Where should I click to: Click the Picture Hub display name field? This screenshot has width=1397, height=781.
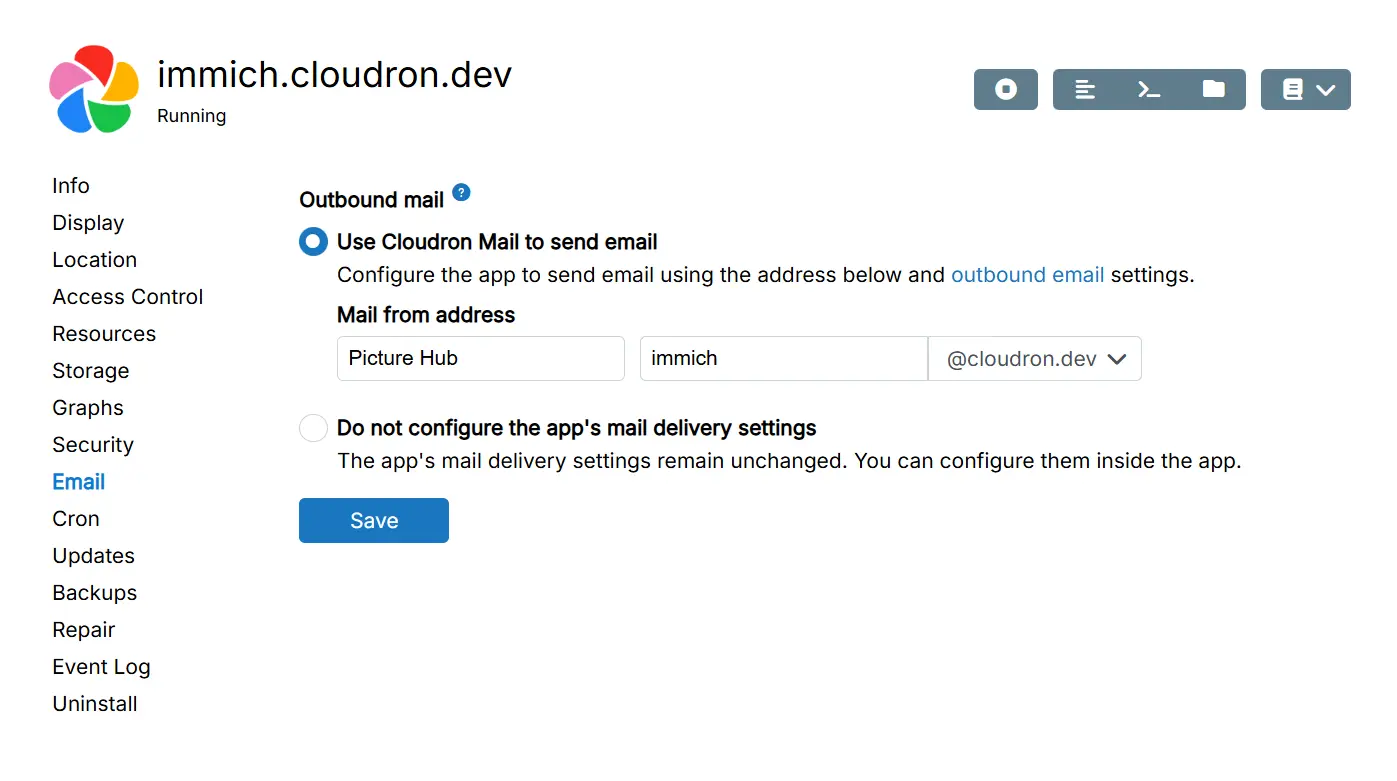click(x=480, y=359)
